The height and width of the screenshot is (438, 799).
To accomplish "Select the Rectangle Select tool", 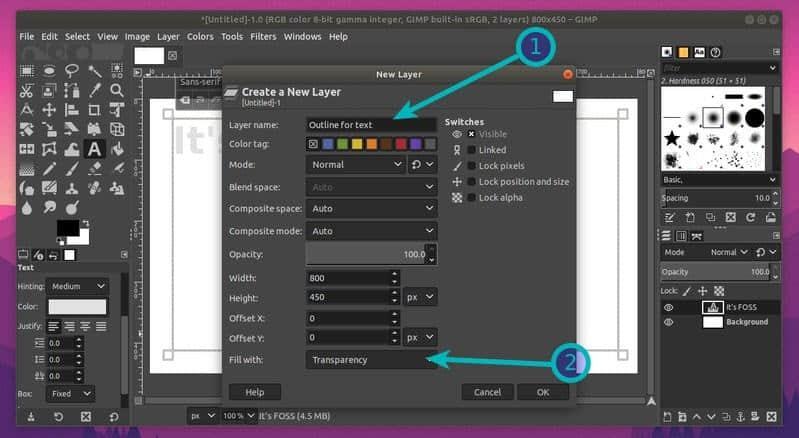I will click(26, 70).
